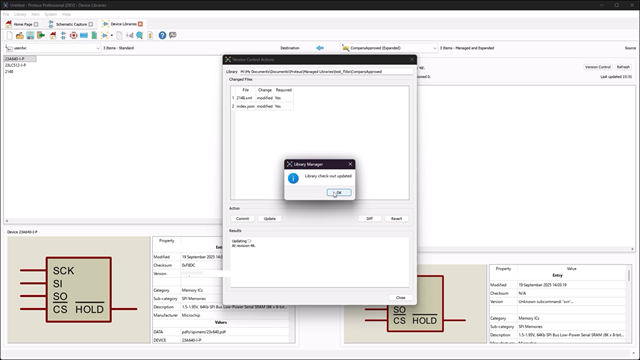Click the left arrow of the destination list scrollbar
640x360 pixels.
(7, 221)
